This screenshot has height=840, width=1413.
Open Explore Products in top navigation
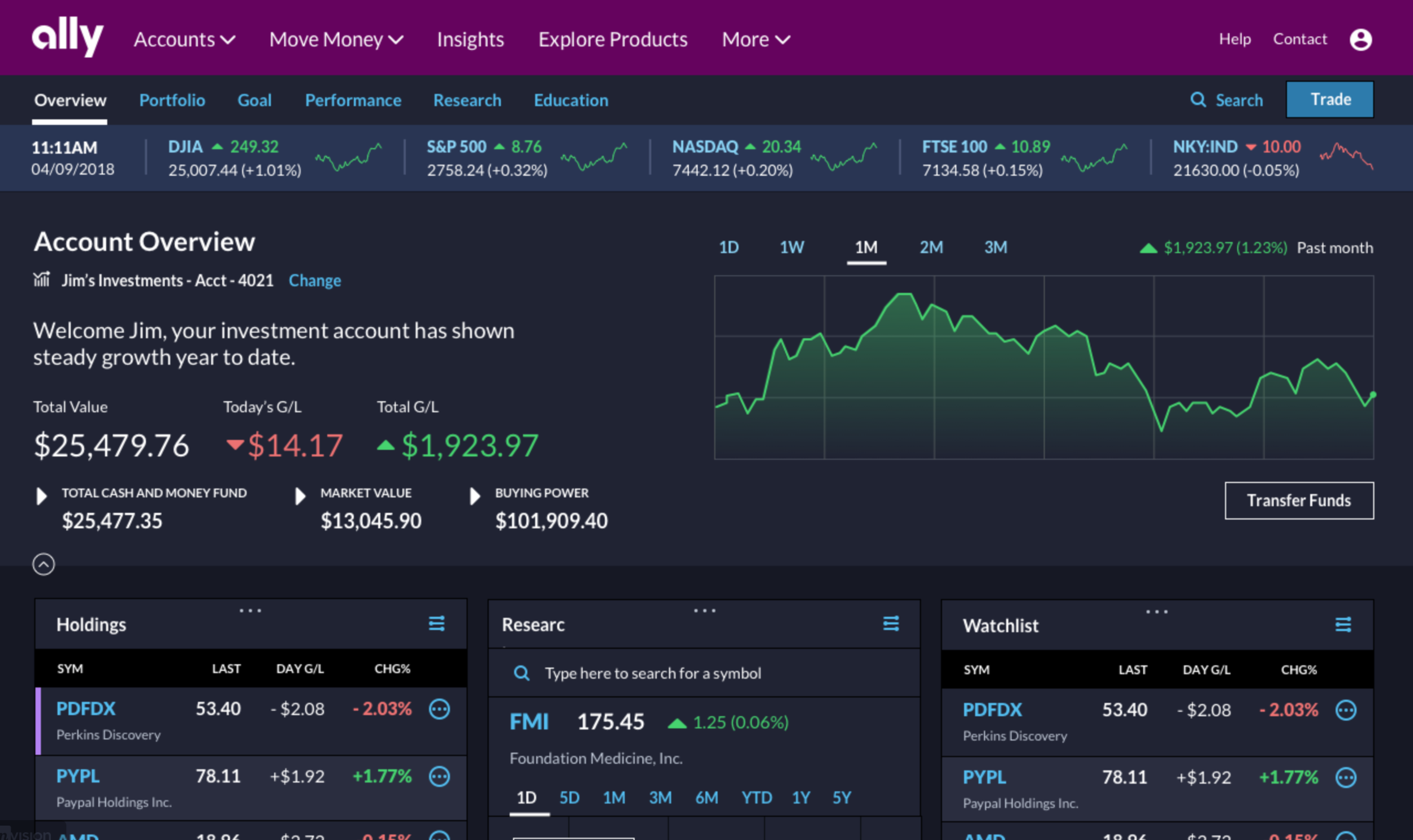tap(613, 40)
